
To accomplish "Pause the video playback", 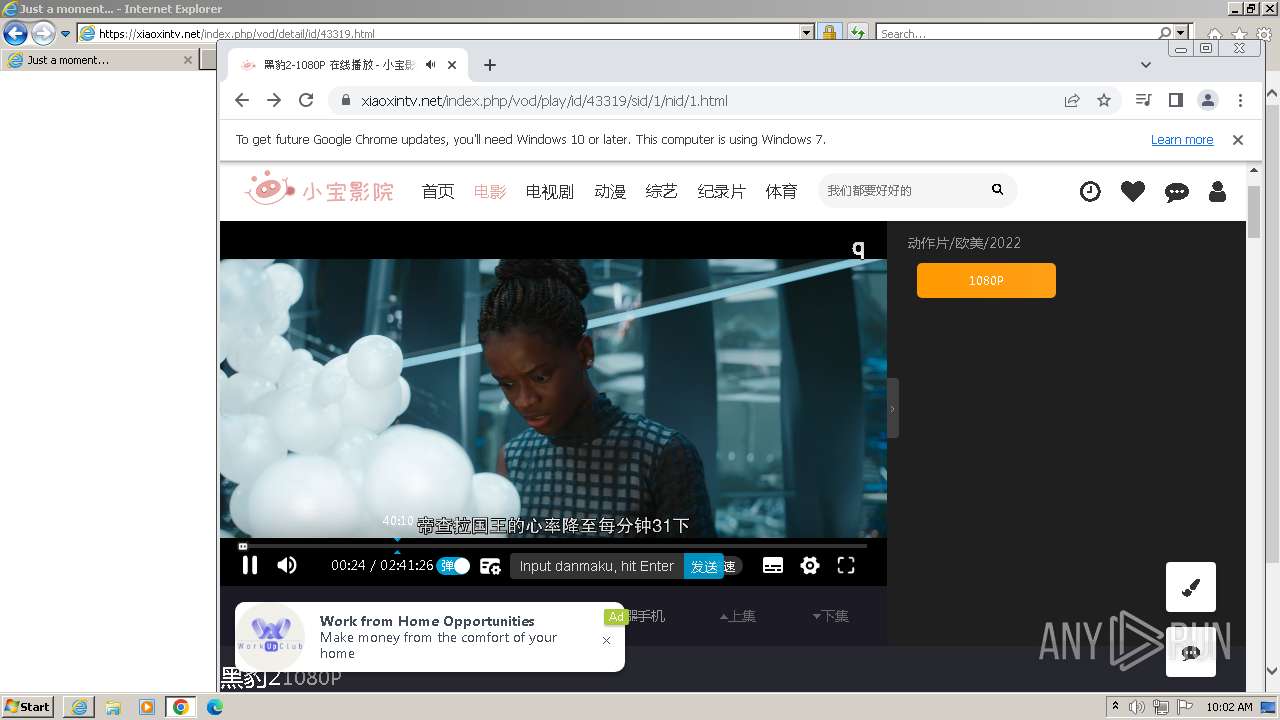I will pos(250,565).
